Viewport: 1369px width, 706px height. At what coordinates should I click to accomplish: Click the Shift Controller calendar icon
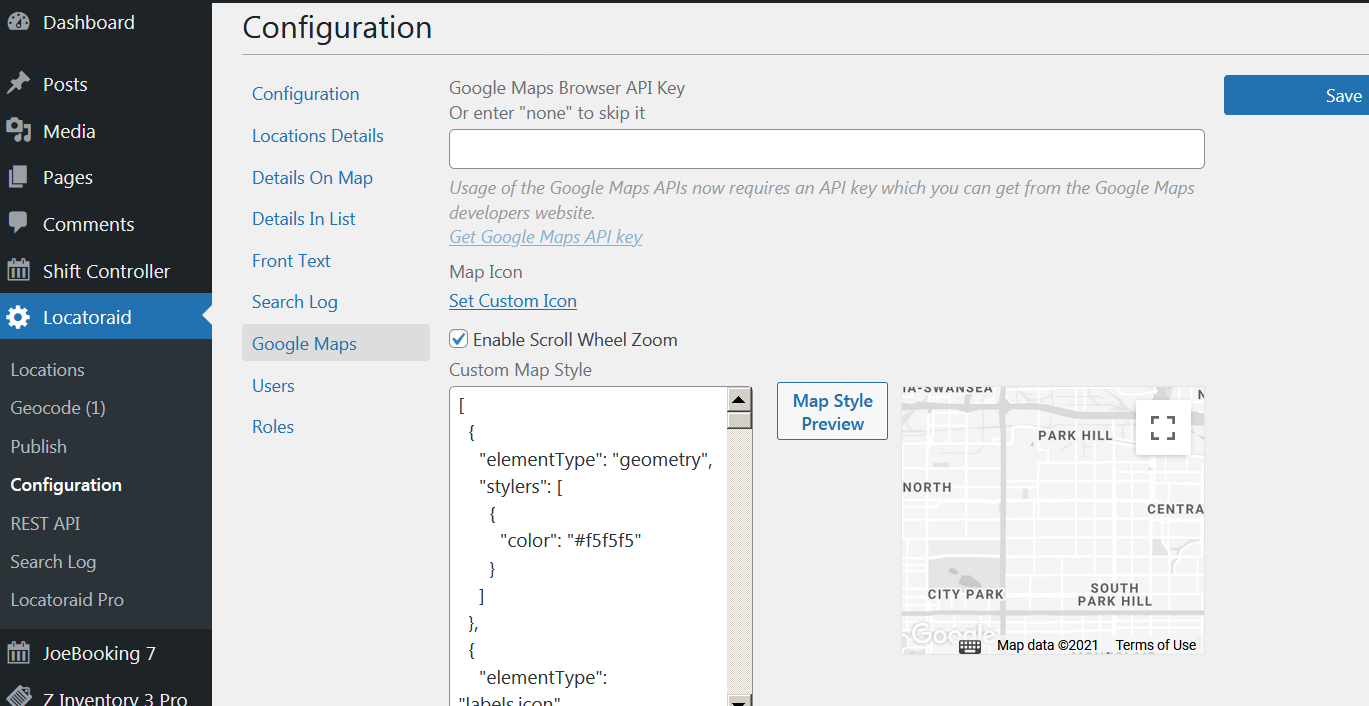click(18, 271)
